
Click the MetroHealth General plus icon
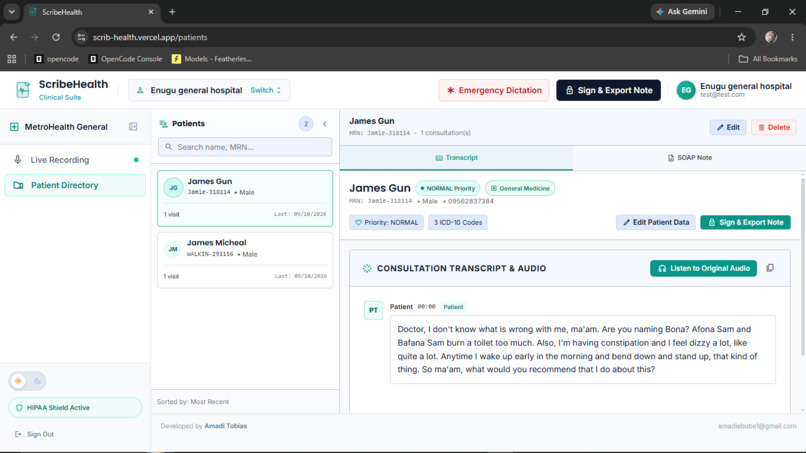[x=14, y=126]
